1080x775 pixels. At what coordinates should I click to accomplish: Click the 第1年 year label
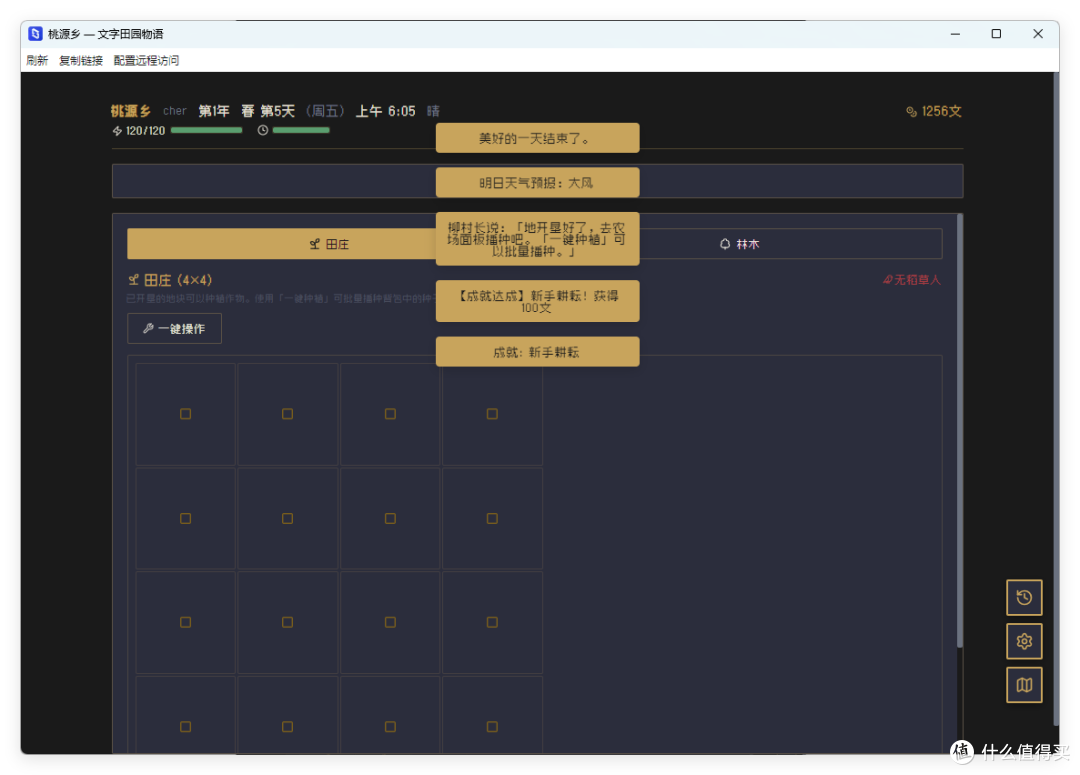click(214, 111)
